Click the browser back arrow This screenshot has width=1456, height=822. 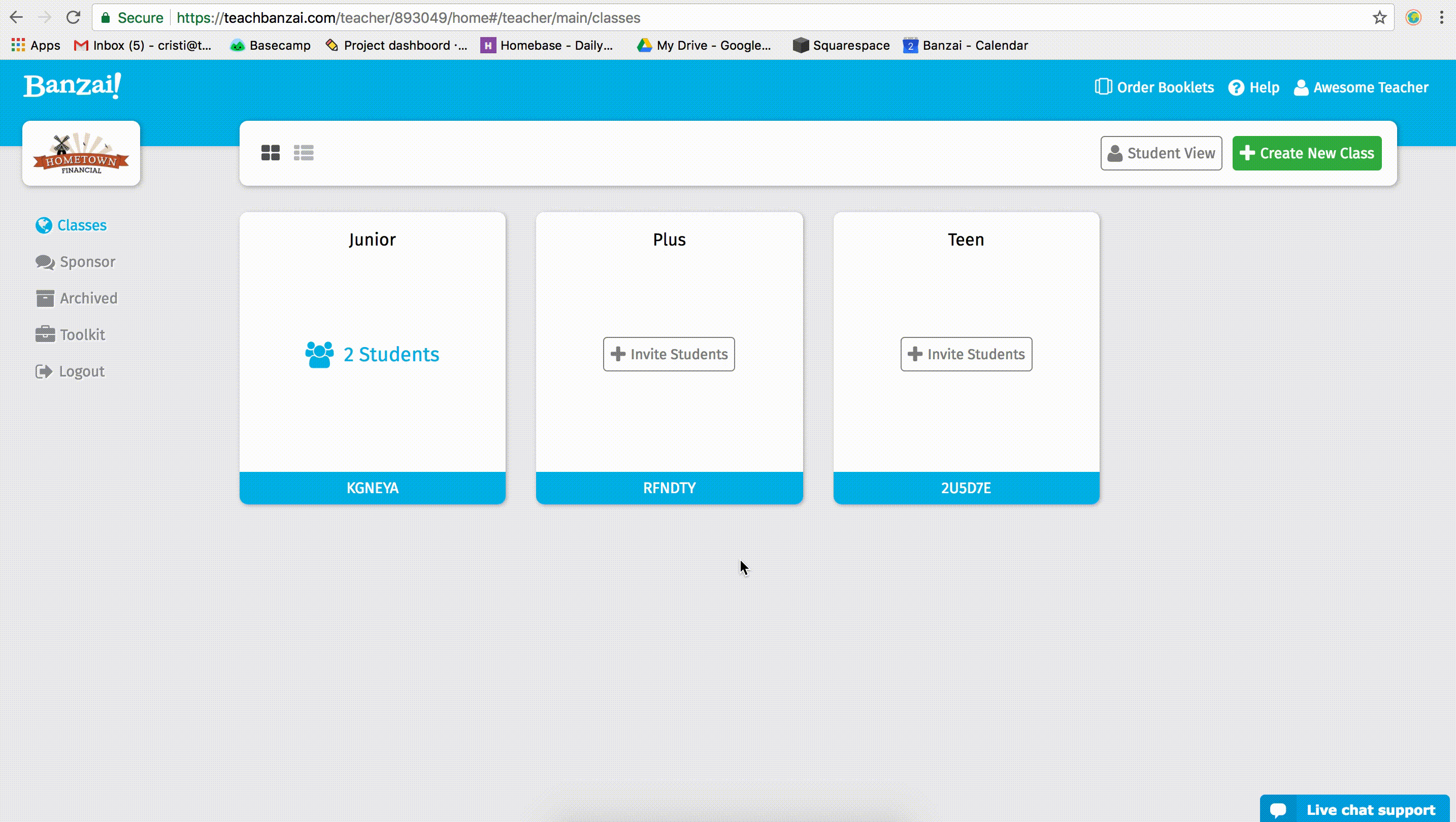click(x=16, y=18)
